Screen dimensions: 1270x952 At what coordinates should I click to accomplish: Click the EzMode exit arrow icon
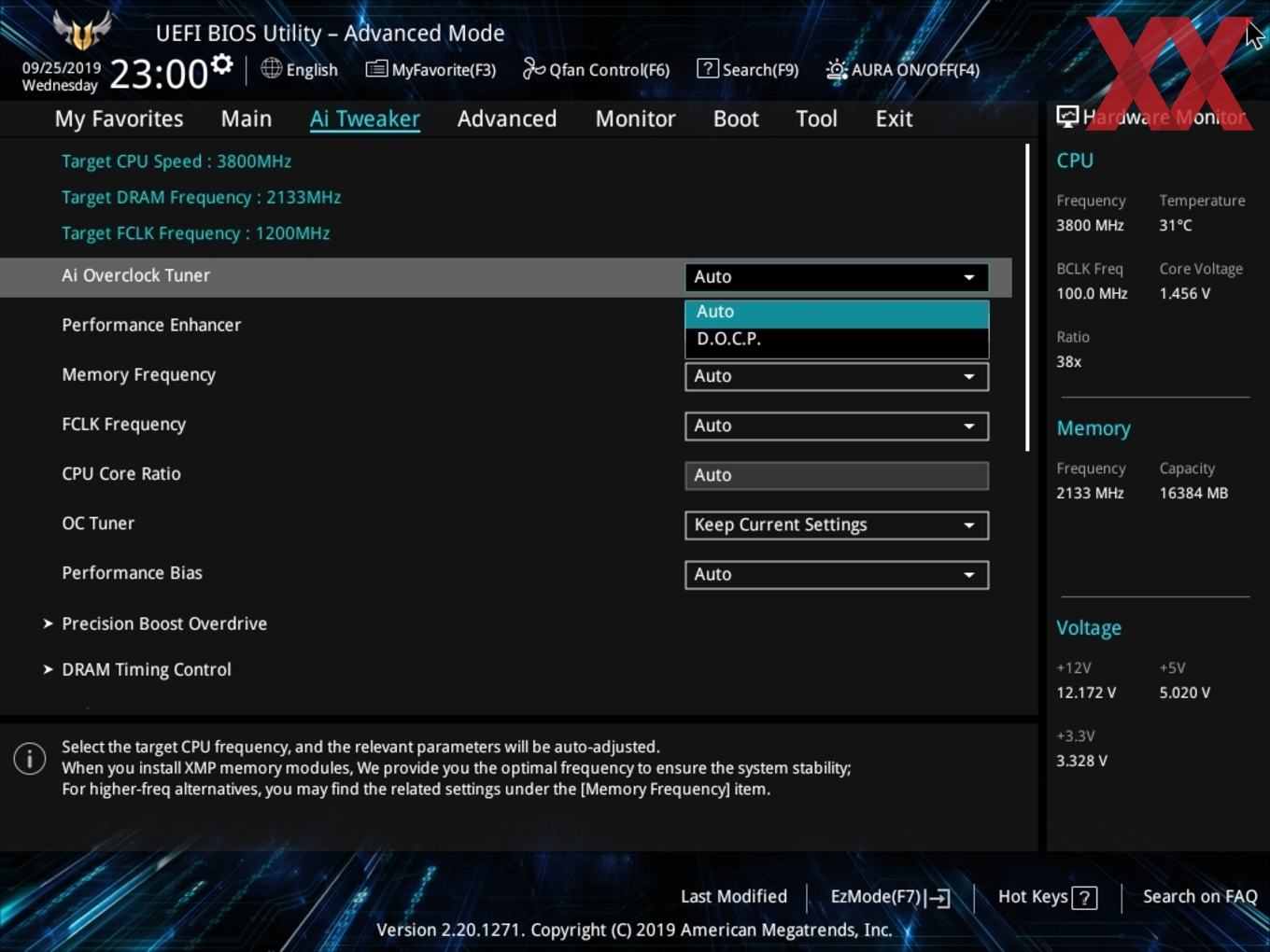[939, 898]
